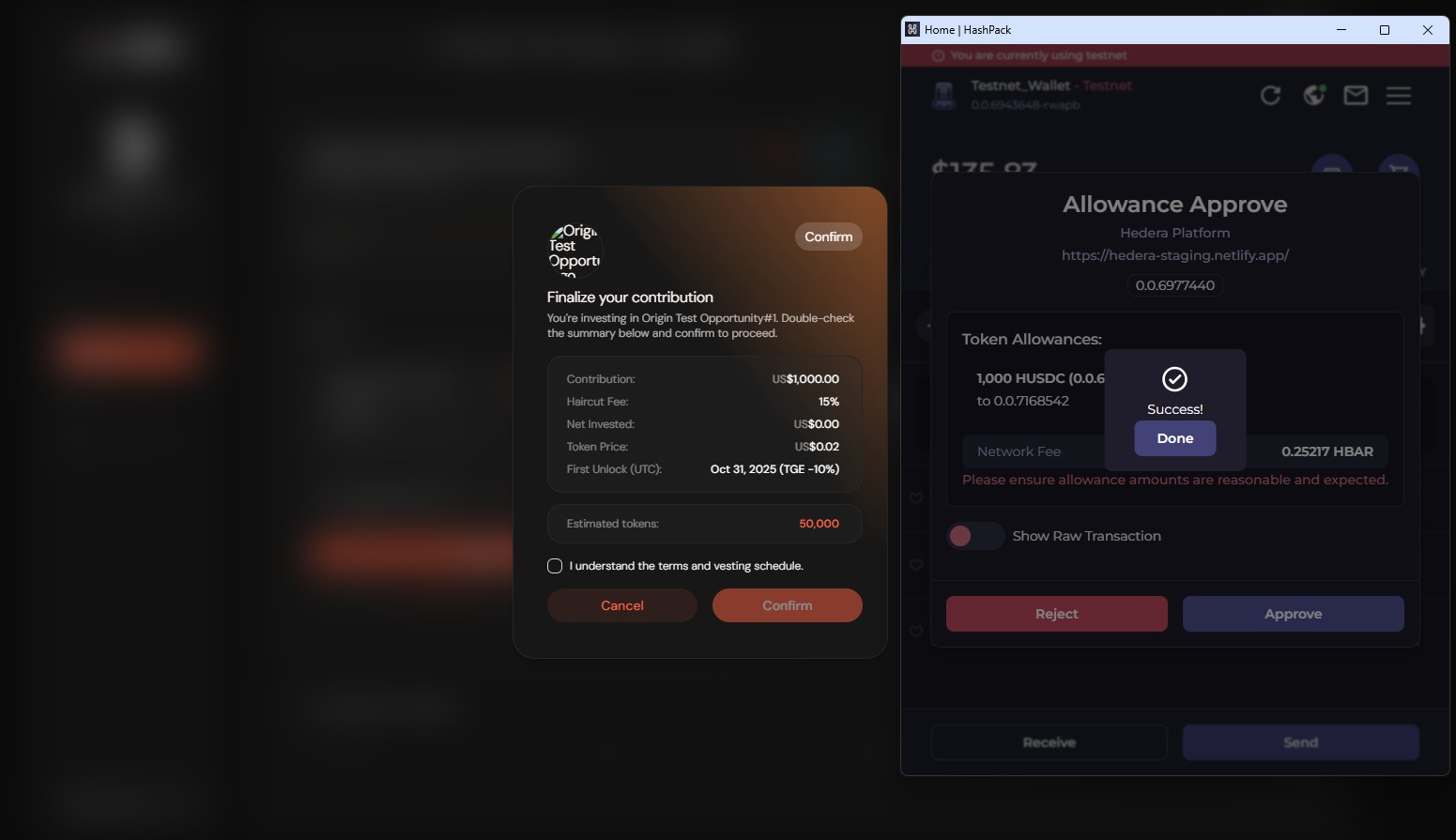Check the terms and vesting schedule box
The width and height of the screenshot is (1456, 840).
(555, 566)
